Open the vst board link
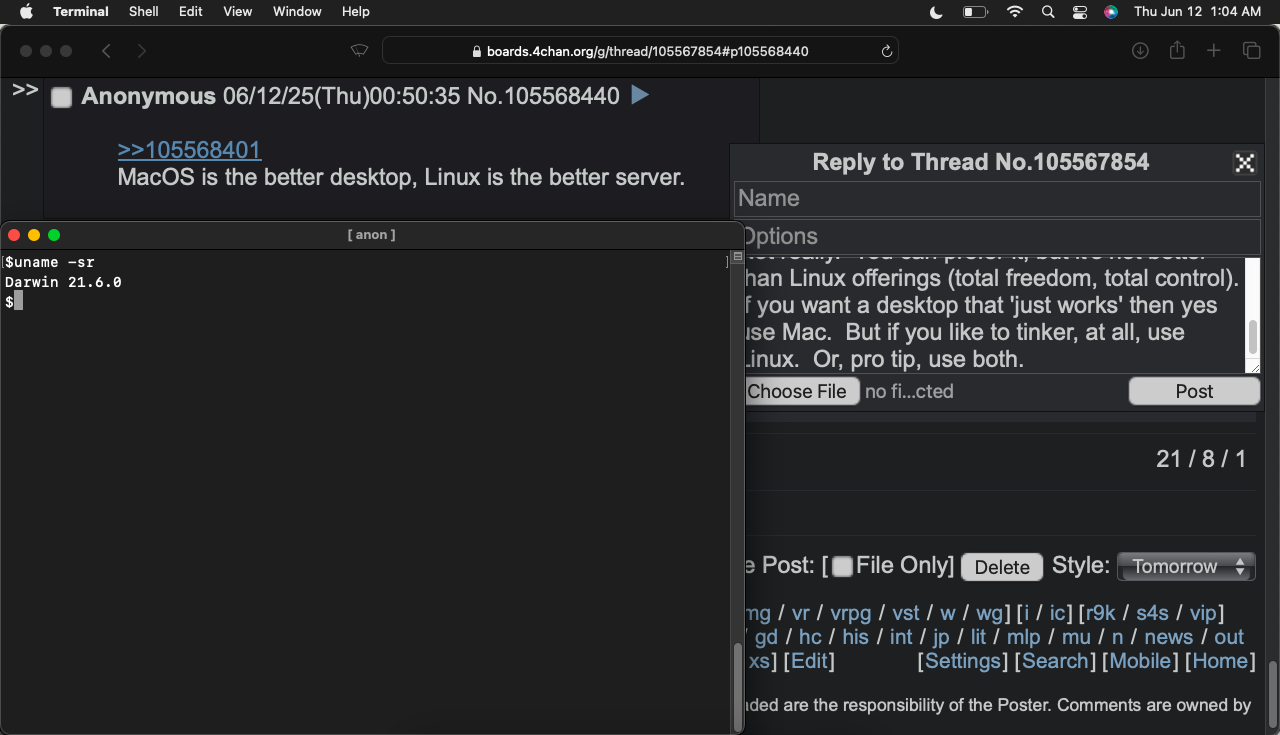This screenshot has height=735, width=1280. coord(906,613)
